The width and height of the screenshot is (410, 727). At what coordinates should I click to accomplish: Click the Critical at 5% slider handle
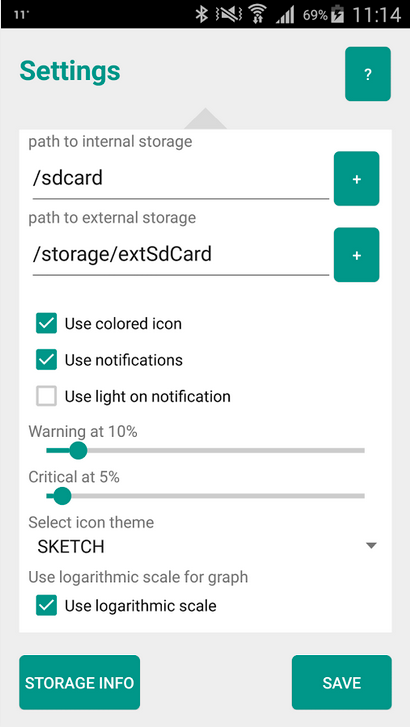pyautogui.click(x=62, y=496)
